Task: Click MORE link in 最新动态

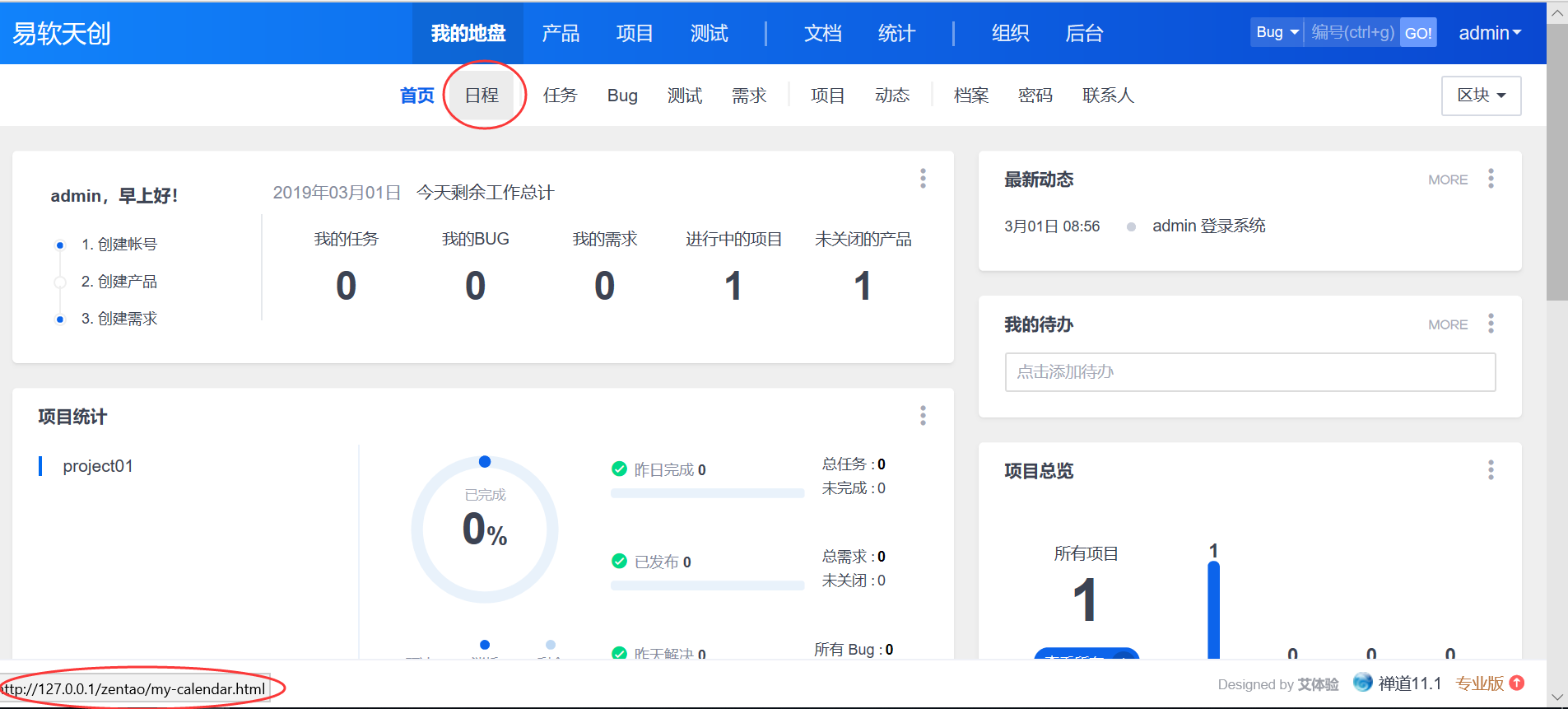Action: tap(1447, 180)
